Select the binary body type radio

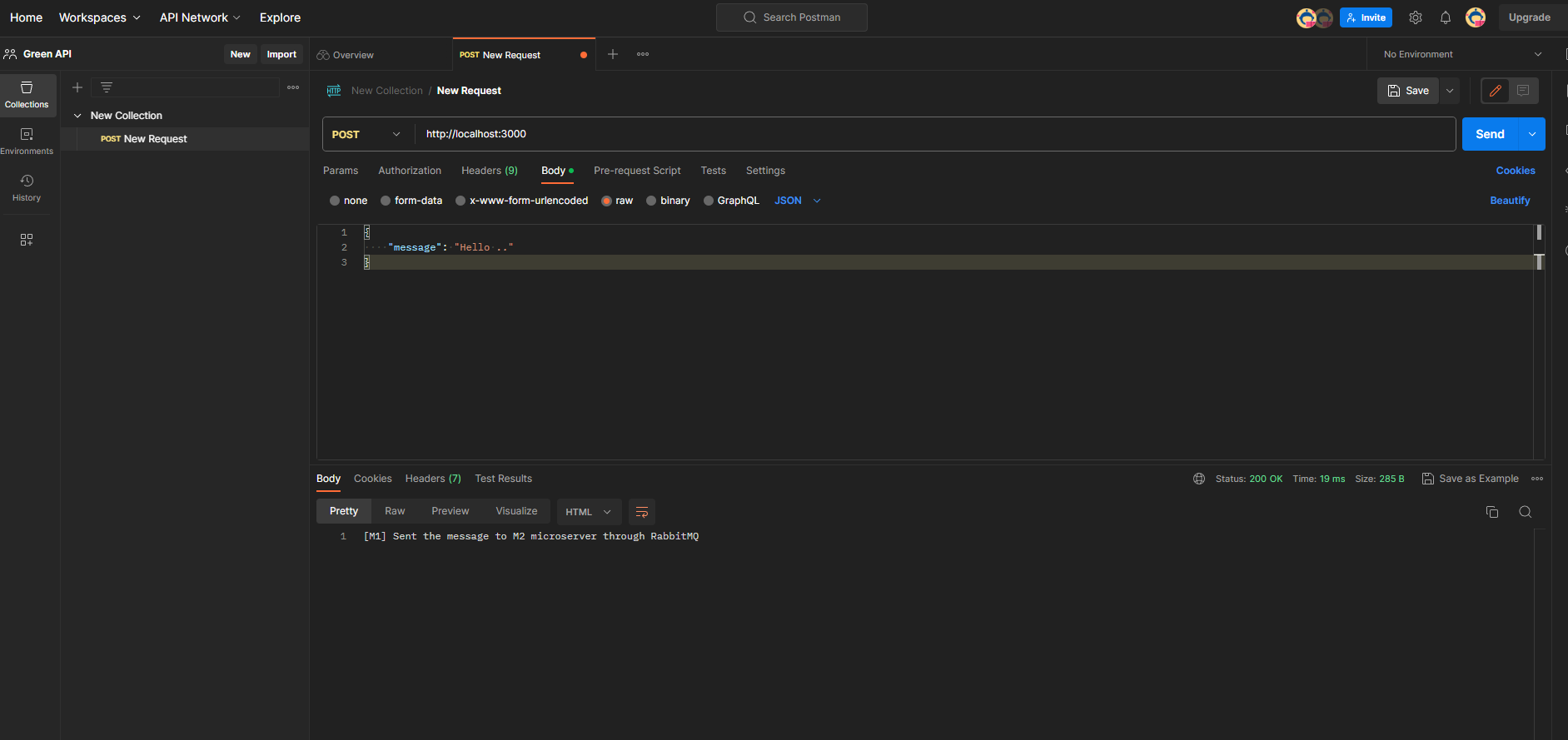point(651,201)
